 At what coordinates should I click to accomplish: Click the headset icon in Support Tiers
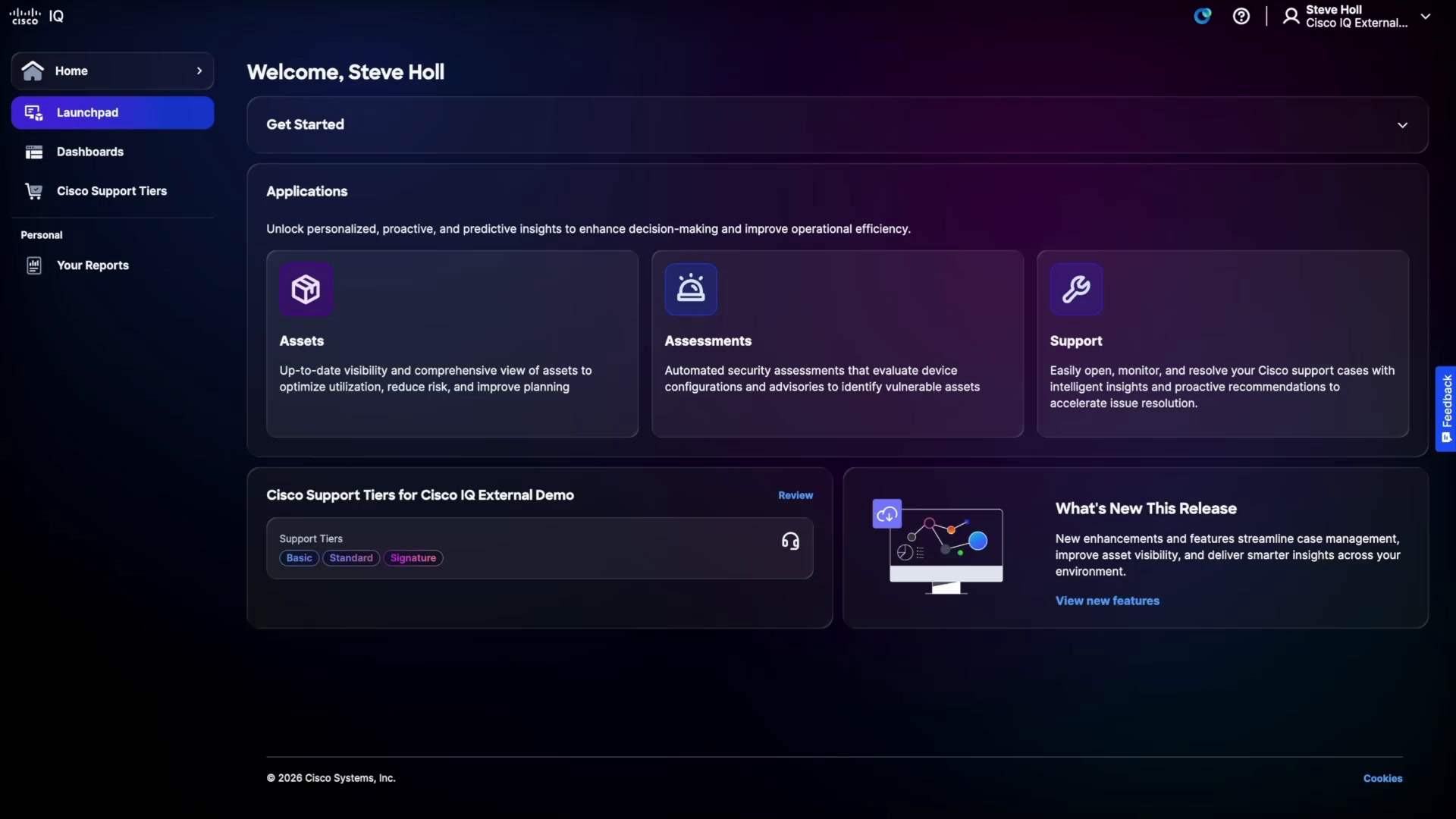[790, 541]
